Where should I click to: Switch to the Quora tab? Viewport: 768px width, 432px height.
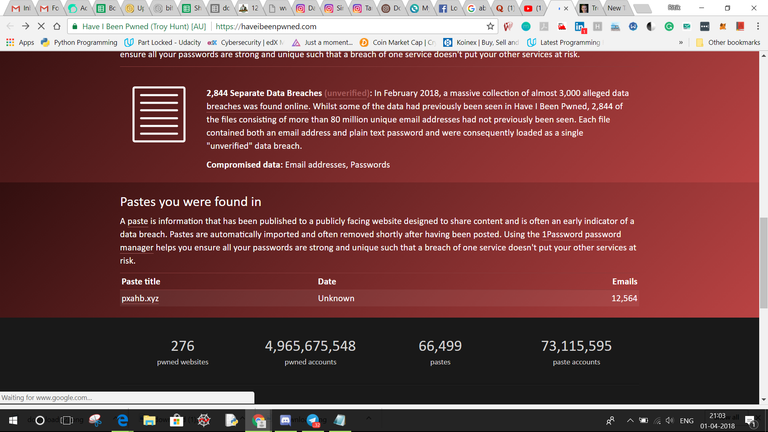pyautogui.click(x=504, y=8)
